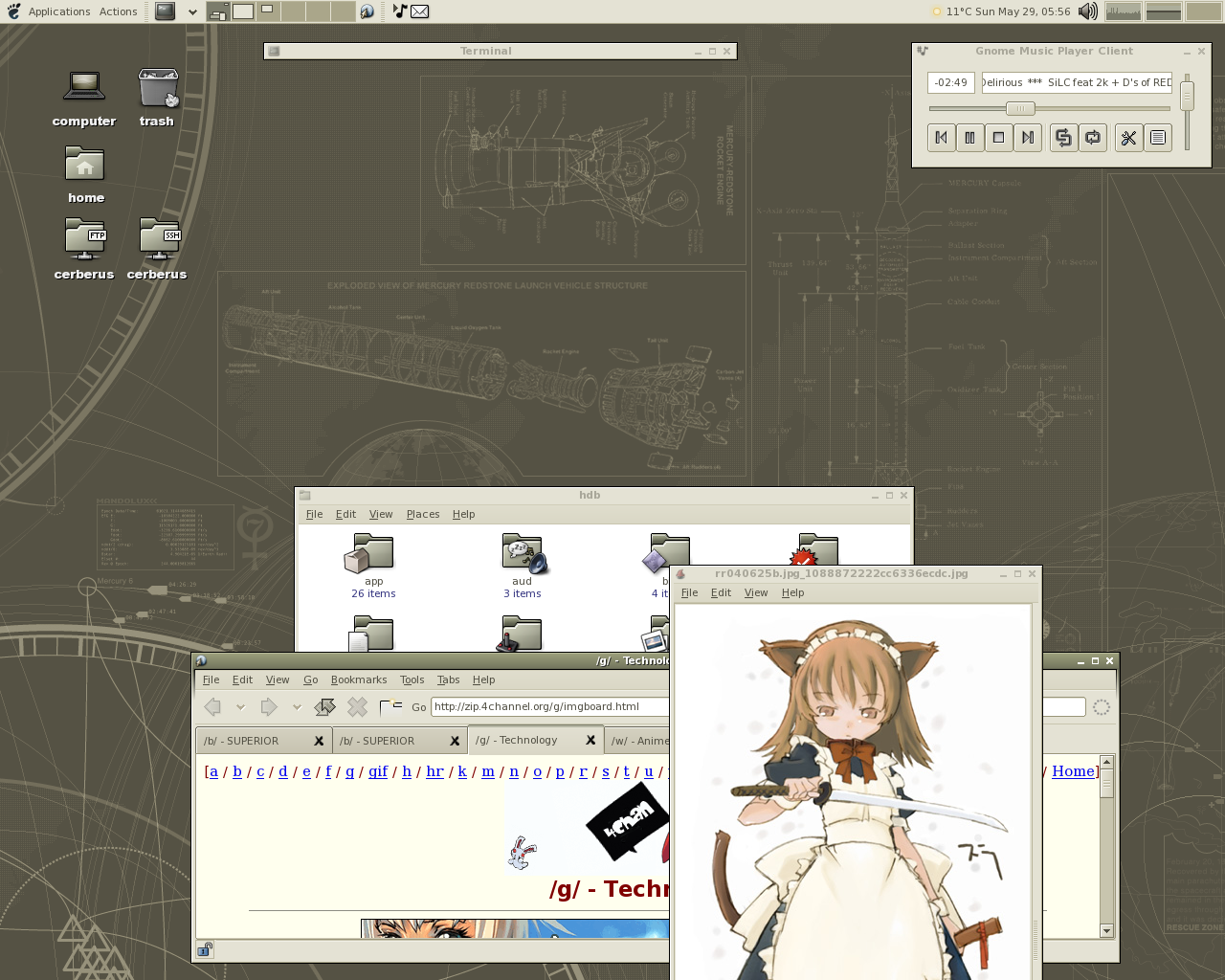Open the trash desktop icon
The image size is (1225, 980).
pyautogui.click(x=157, y=98)
